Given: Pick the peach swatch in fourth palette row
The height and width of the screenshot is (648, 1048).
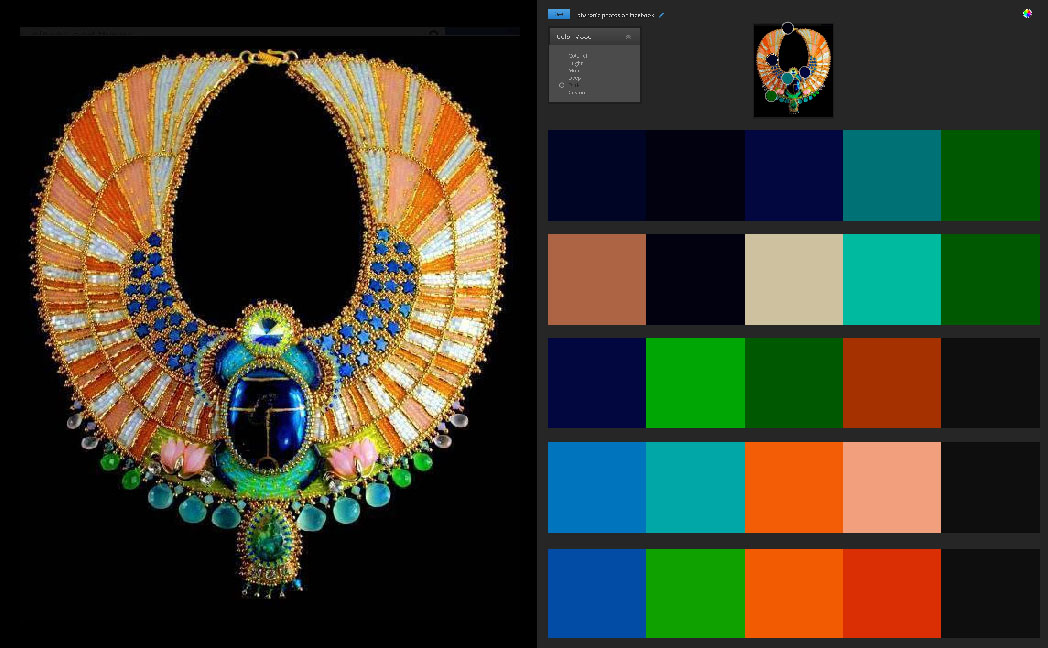Looking at the screenshot, I should [x=892, y=487].
